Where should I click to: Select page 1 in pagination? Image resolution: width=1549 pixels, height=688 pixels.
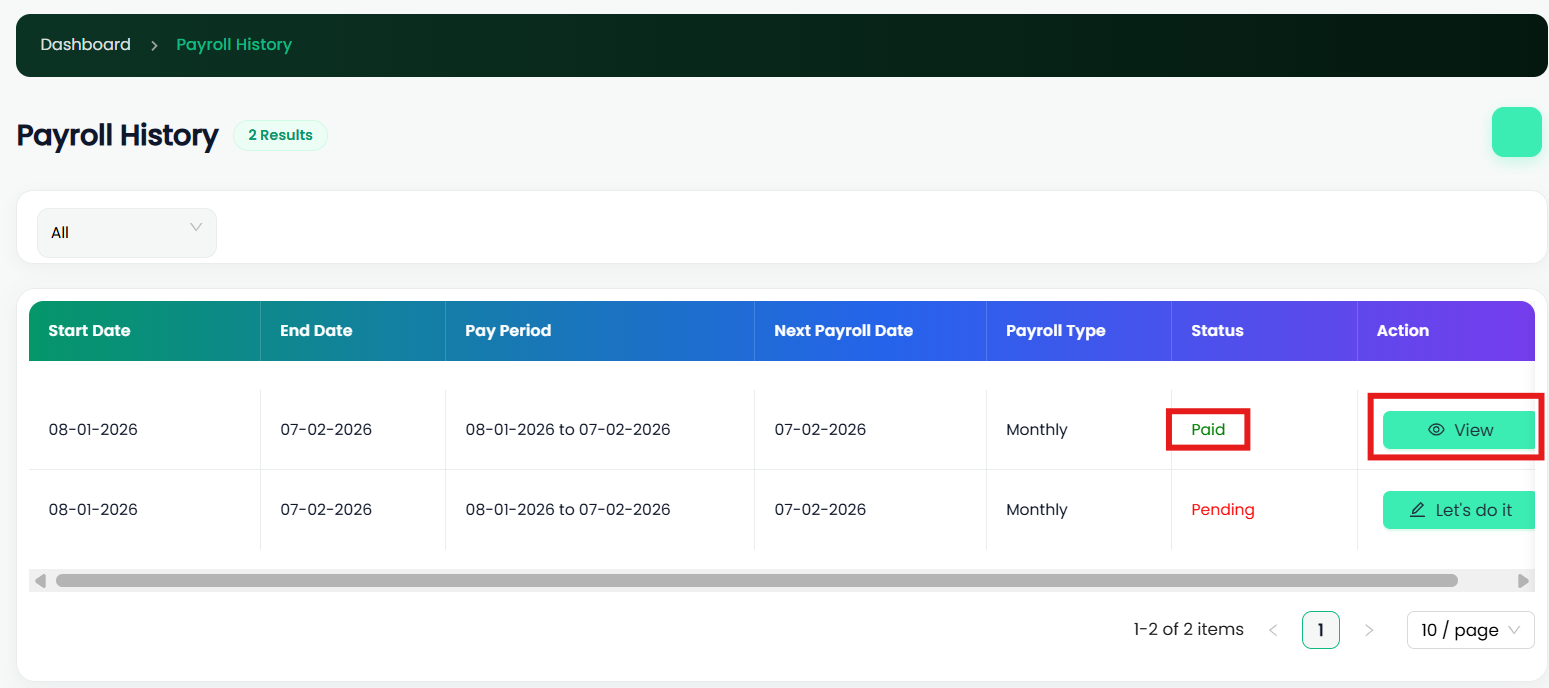click(1321, 630)
